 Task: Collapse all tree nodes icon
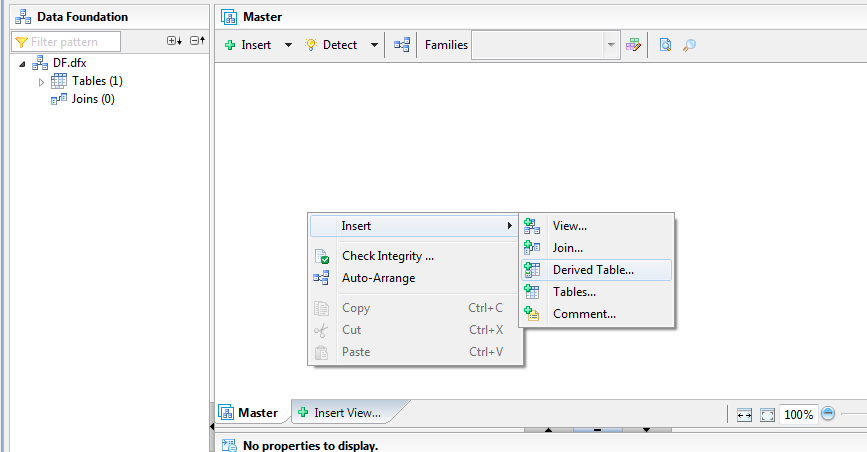197,41
